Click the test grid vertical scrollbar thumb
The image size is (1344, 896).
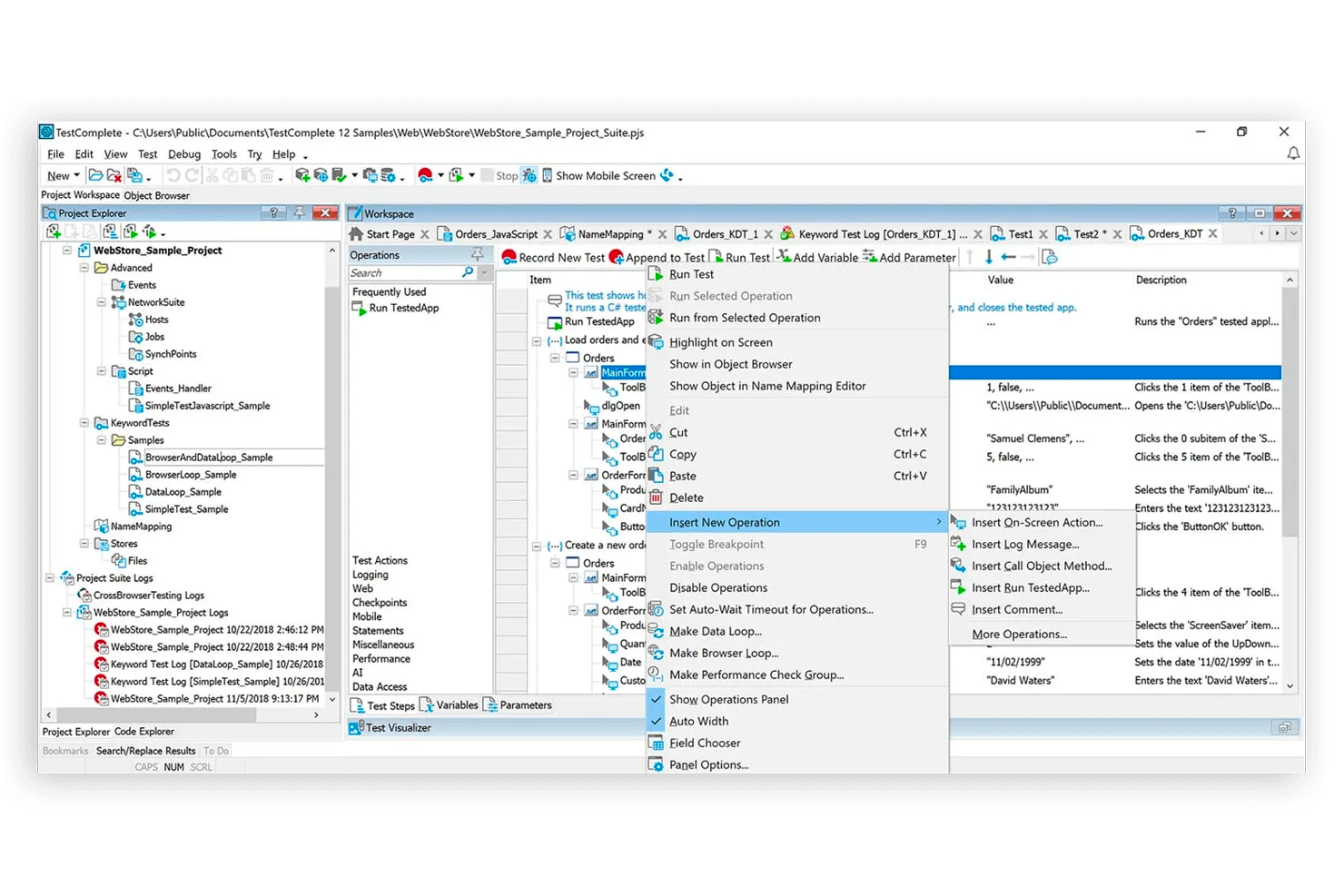tap(1290, 413)
